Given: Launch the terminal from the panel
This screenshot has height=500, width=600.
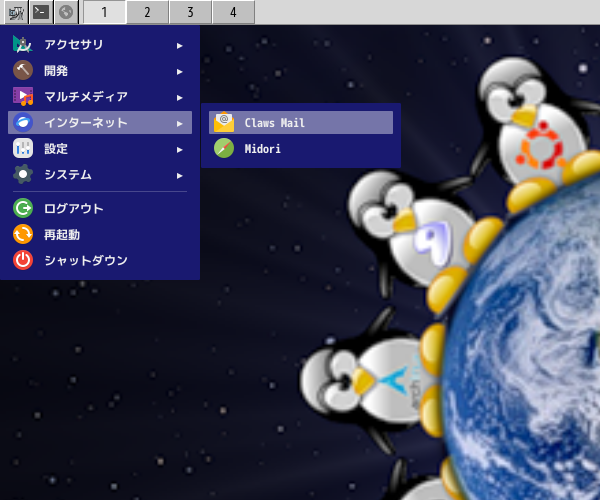Looking at the screenshot, I should click(x=41, y=13).
